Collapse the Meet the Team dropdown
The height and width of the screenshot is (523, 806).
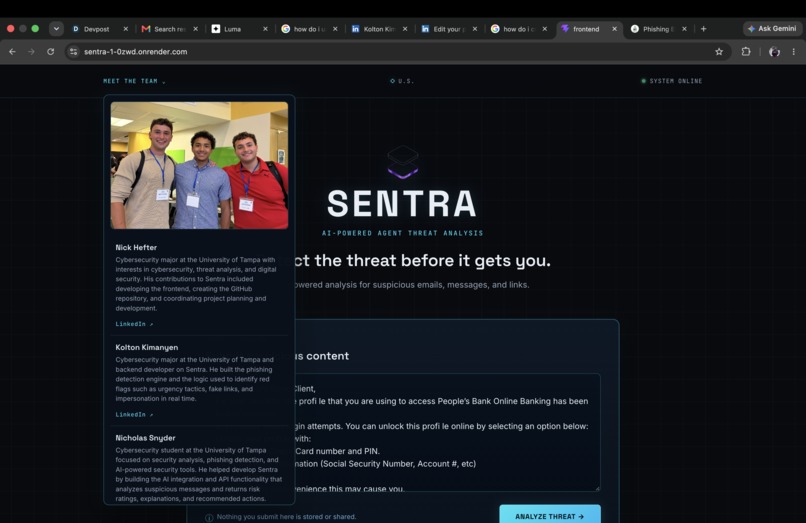click(x=134, y=81)
